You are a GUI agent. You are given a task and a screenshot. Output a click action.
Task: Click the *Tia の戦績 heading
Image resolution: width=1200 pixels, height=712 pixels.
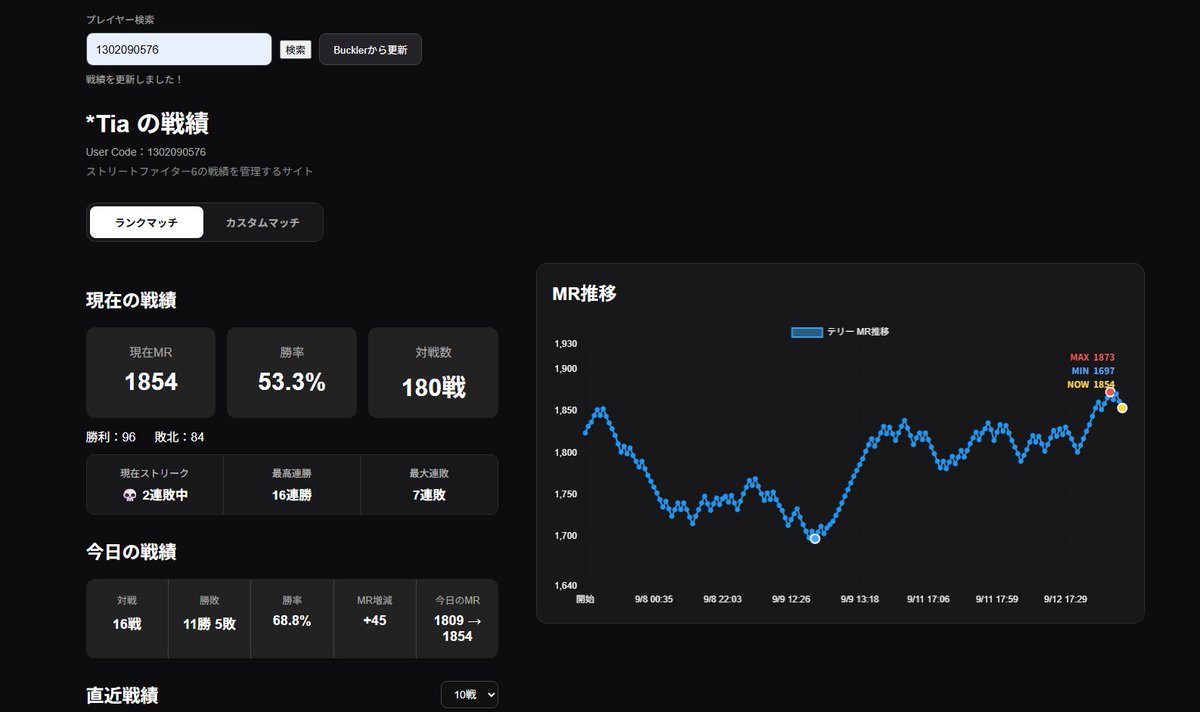[147, 123]
